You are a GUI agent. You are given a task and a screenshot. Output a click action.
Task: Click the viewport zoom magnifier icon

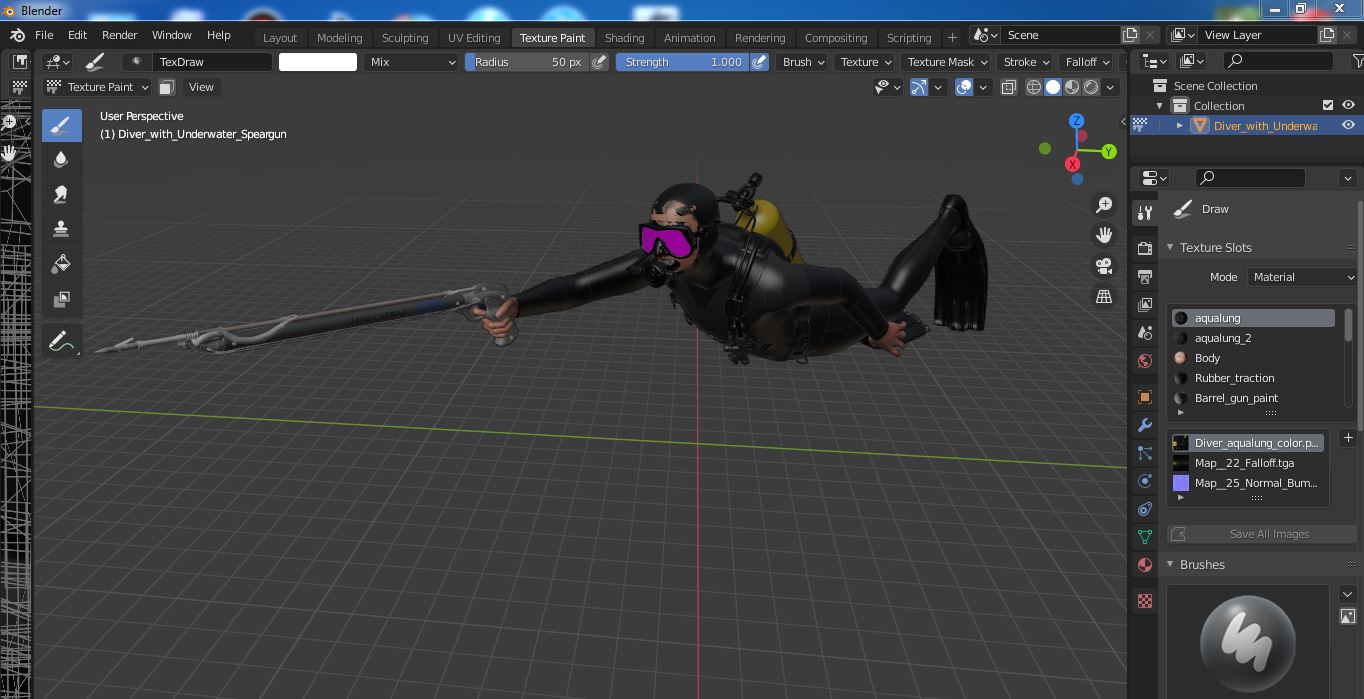coord(1104,205)
